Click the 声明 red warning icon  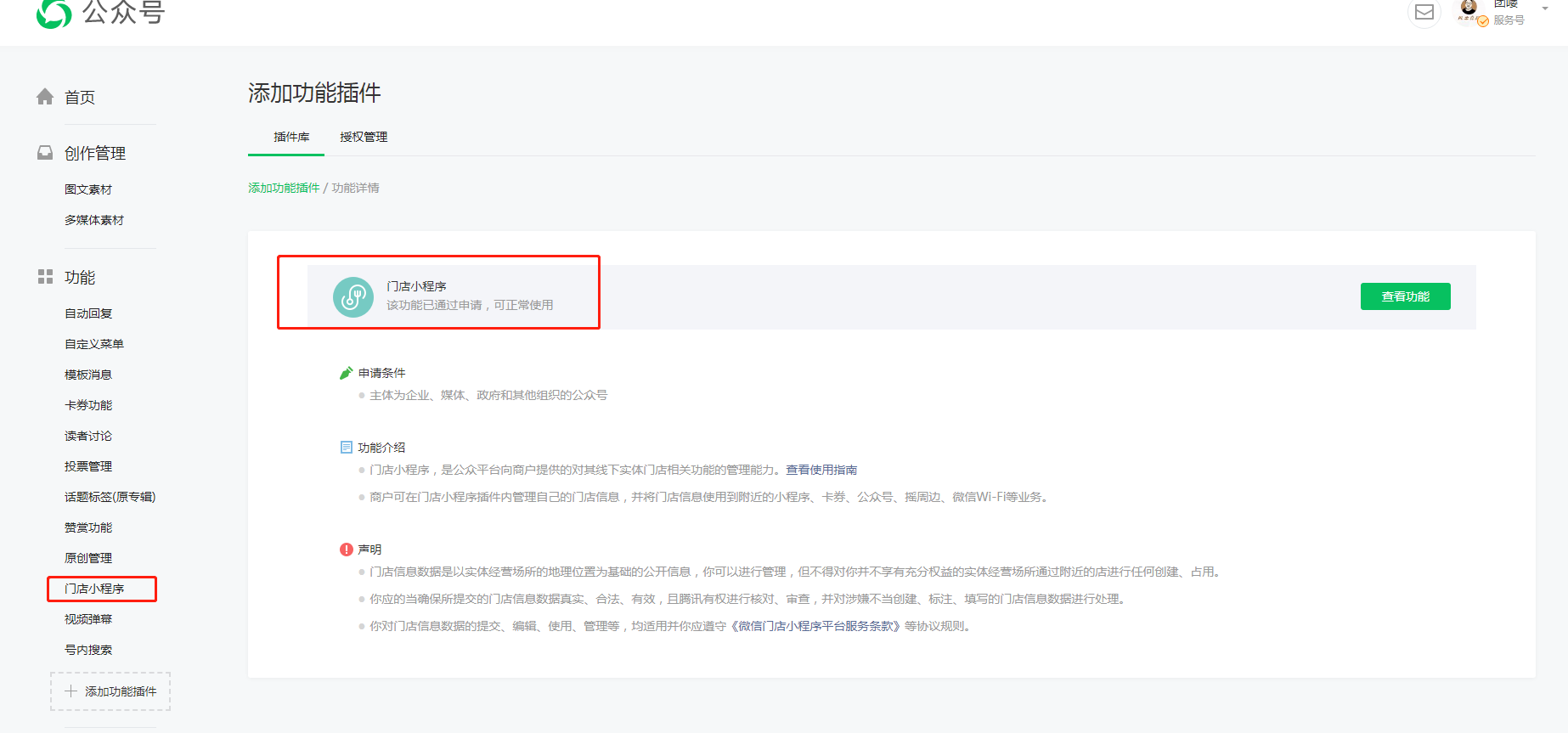[347, 550]
